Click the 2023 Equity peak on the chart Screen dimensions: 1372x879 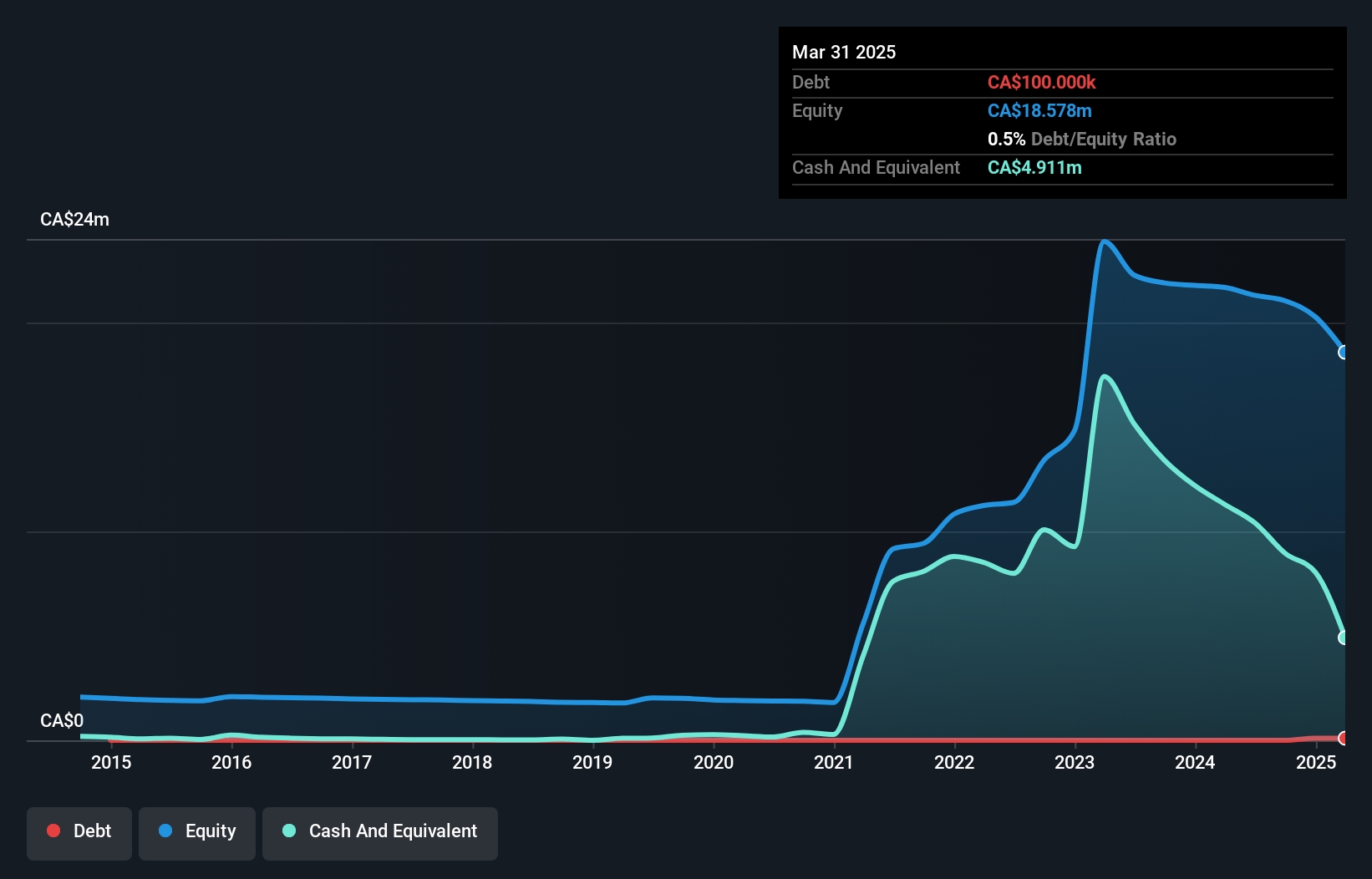pos(1105,241)
